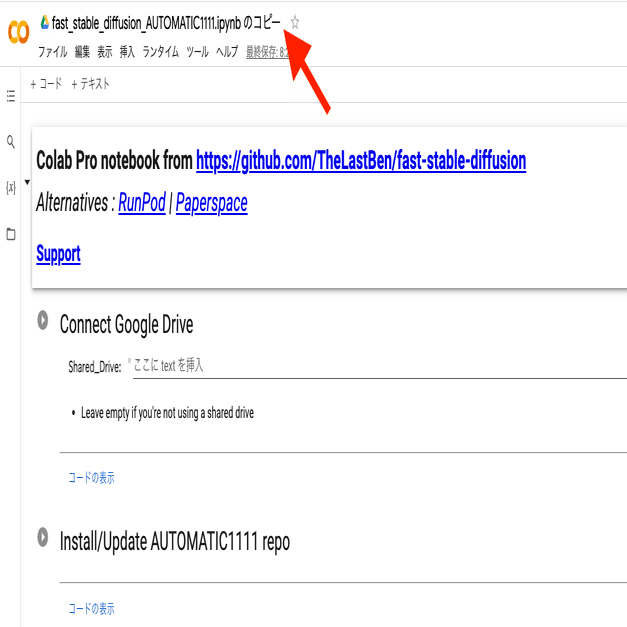The width and height of the screenshot is (627, 627).
Task: Add a text cell with + テキスト
Action: click(90, 84)
